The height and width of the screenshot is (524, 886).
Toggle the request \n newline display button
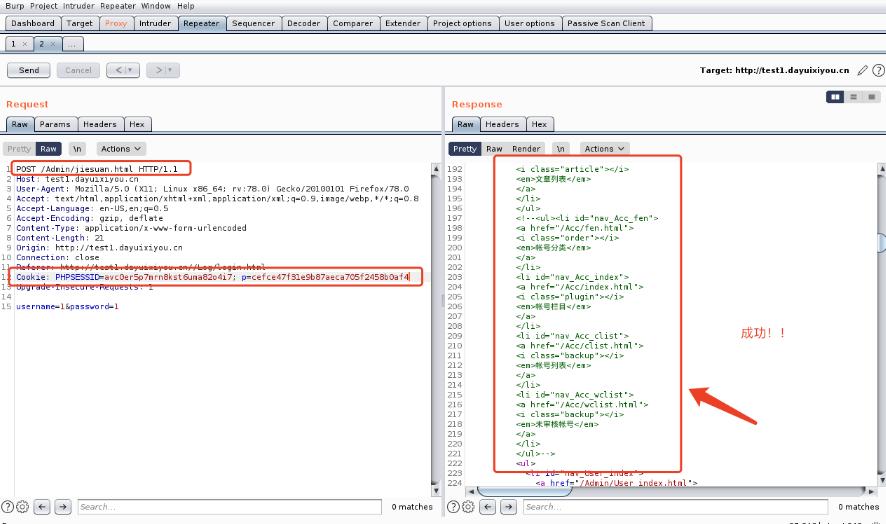(x=78, y=149)
